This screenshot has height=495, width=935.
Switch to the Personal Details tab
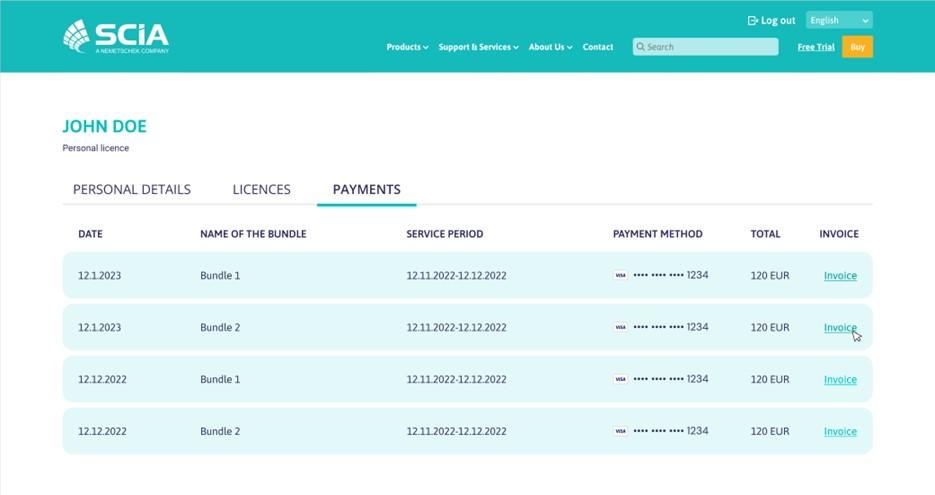coord(132,189)
